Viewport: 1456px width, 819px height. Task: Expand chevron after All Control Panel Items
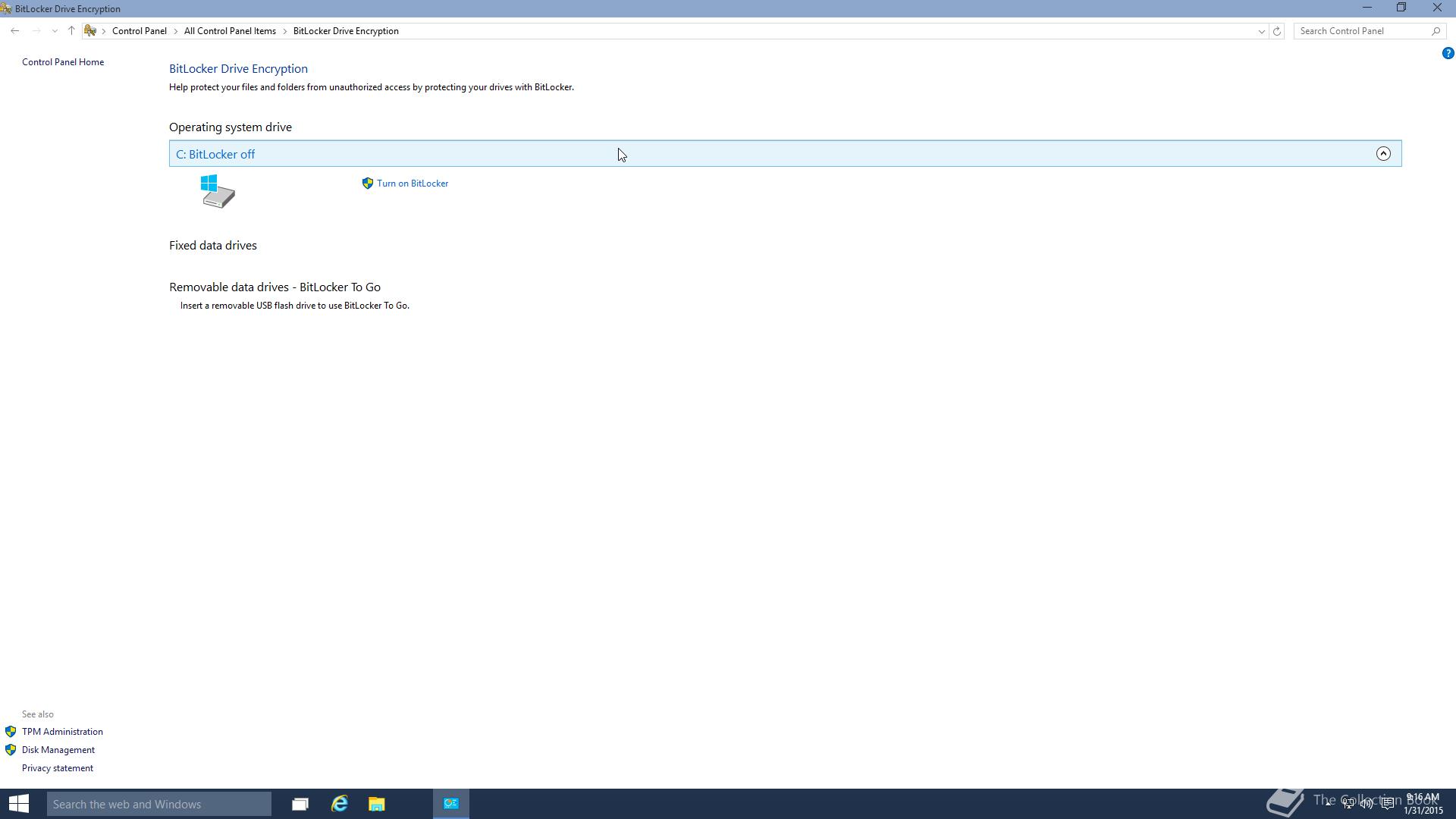(285, 31)
